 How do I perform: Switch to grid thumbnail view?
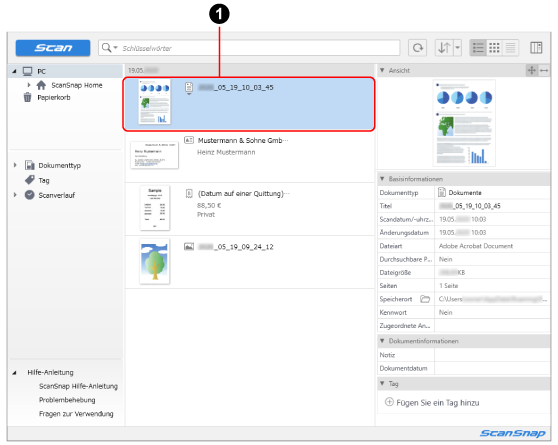(494, 48)
